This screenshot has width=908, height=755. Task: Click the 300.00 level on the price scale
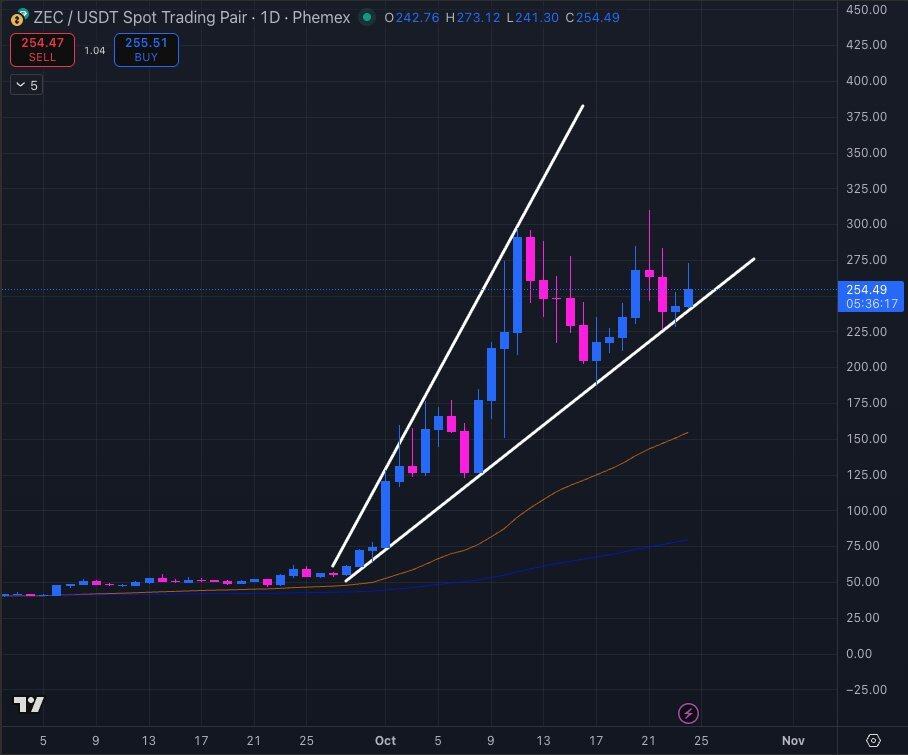point(866,224)
